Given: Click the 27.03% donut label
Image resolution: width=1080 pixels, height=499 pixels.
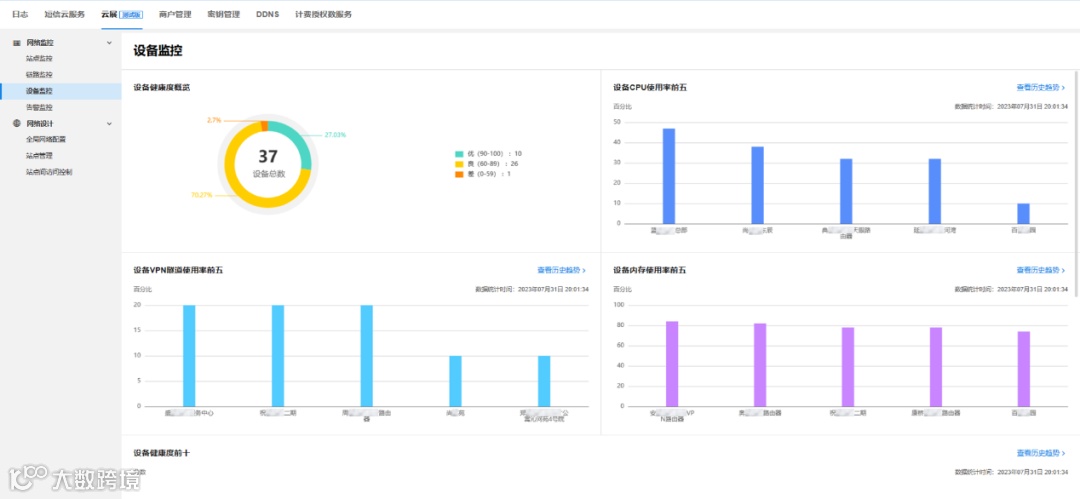Looking at the screenshot, I should (x=335, y=135).
